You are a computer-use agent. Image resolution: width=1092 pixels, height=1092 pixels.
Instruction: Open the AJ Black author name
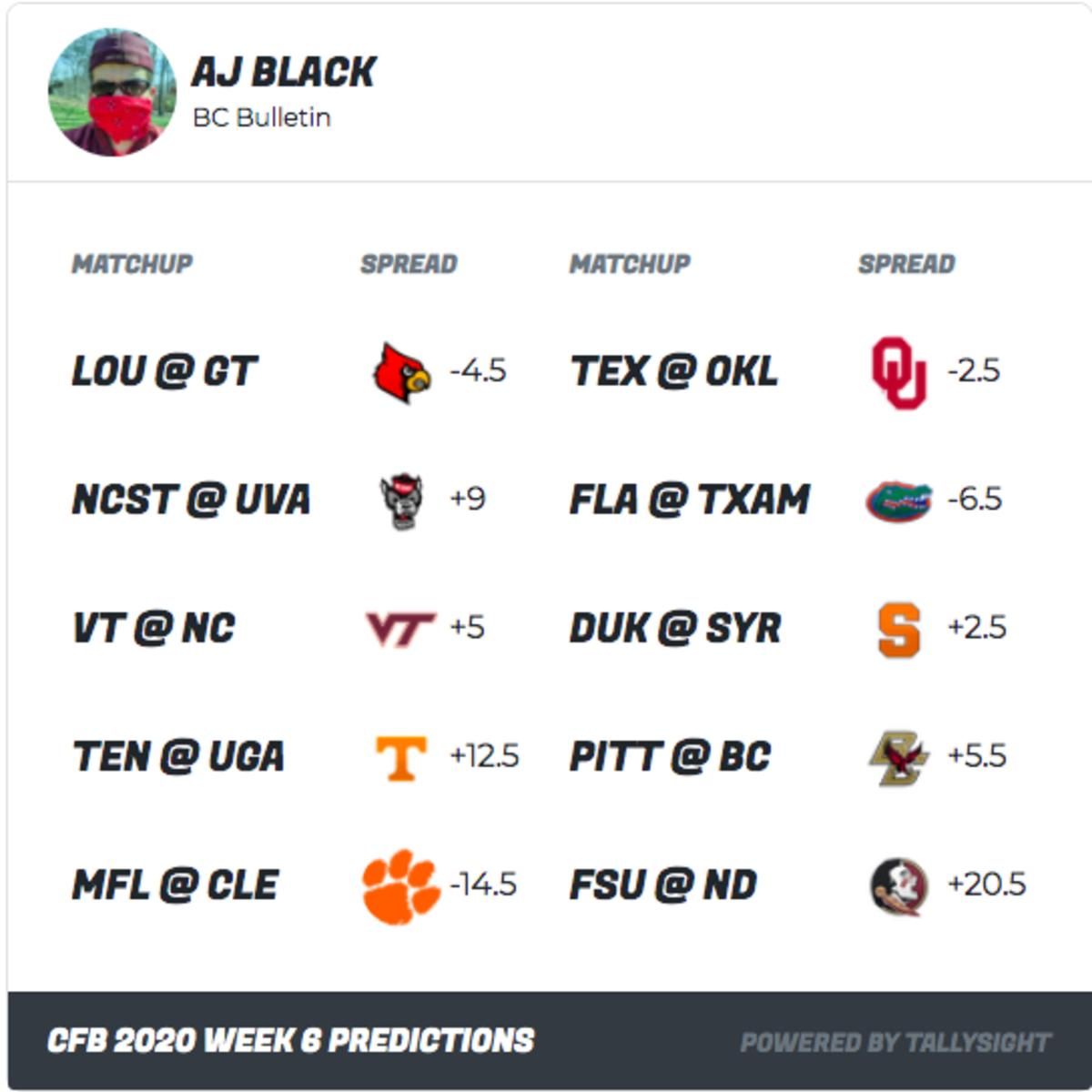(284, 73)
